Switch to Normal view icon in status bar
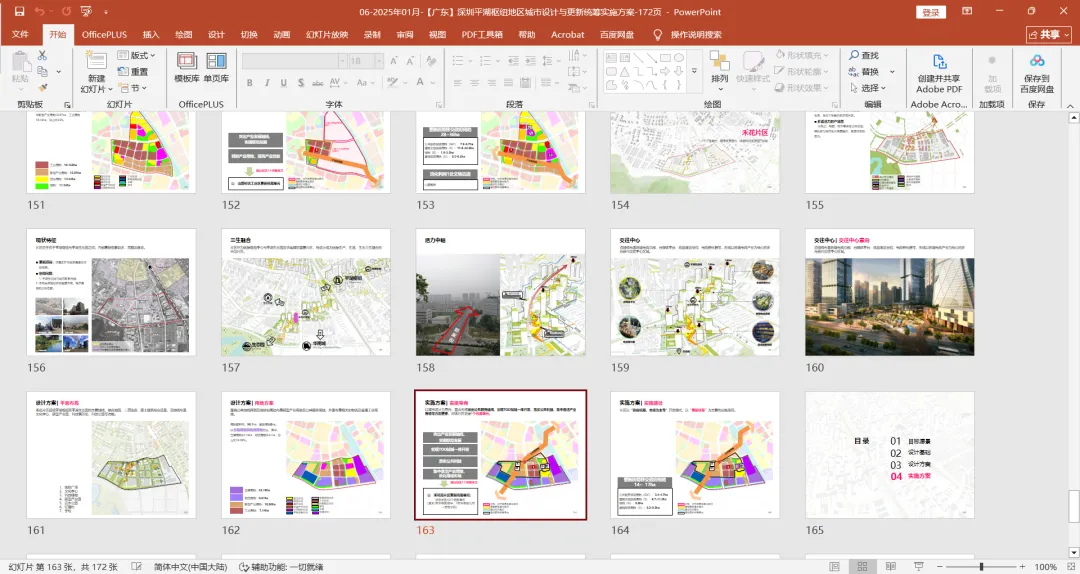The image size is (1080, 574). click(835, 566)
